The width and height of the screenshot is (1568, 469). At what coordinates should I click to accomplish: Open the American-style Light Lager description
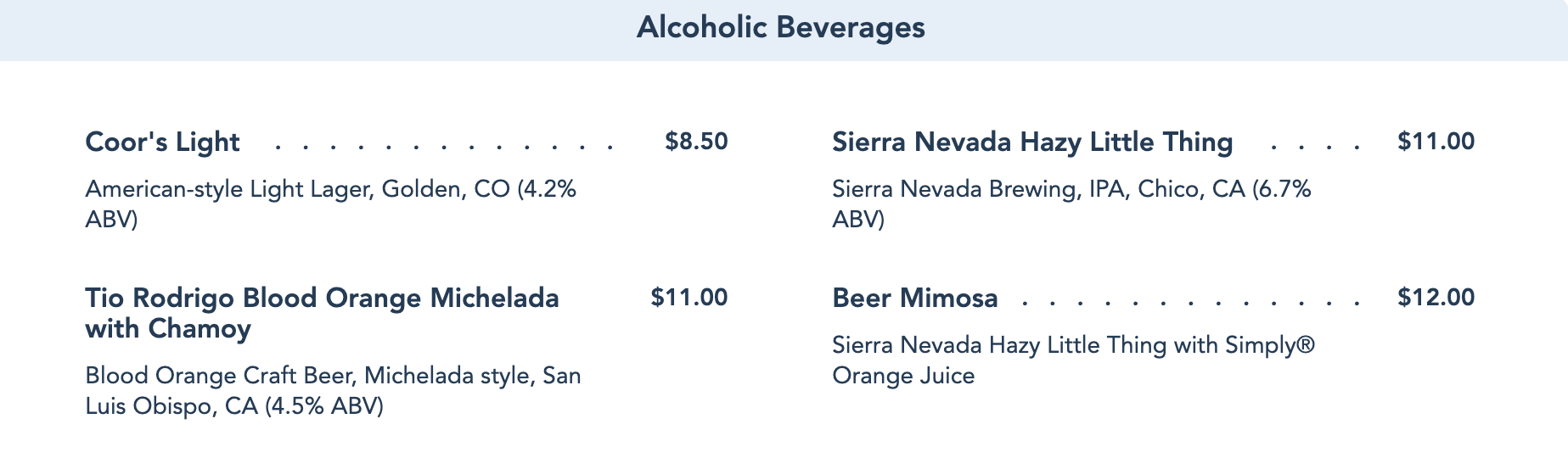click(x=331, y=204)
